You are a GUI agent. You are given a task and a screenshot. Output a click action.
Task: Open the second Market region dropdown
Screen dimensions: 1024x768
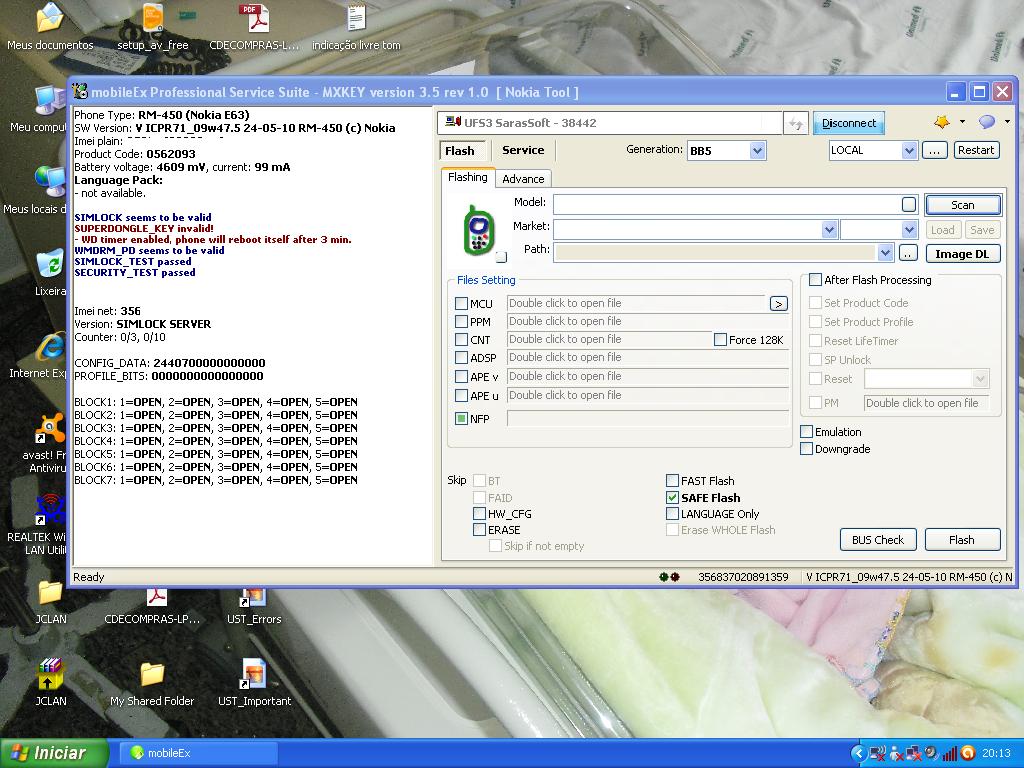click(x=909, y=230)
